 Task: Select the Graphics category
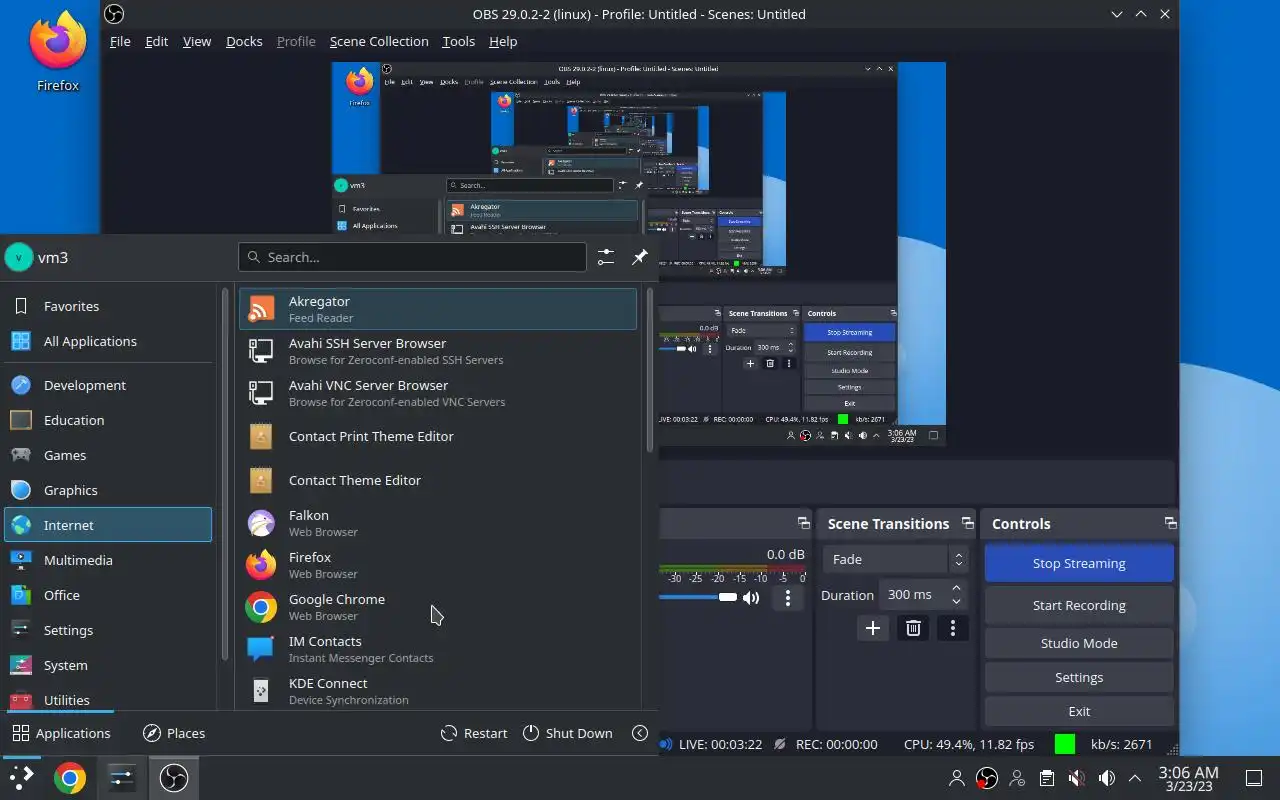click(x=108, y=490)
